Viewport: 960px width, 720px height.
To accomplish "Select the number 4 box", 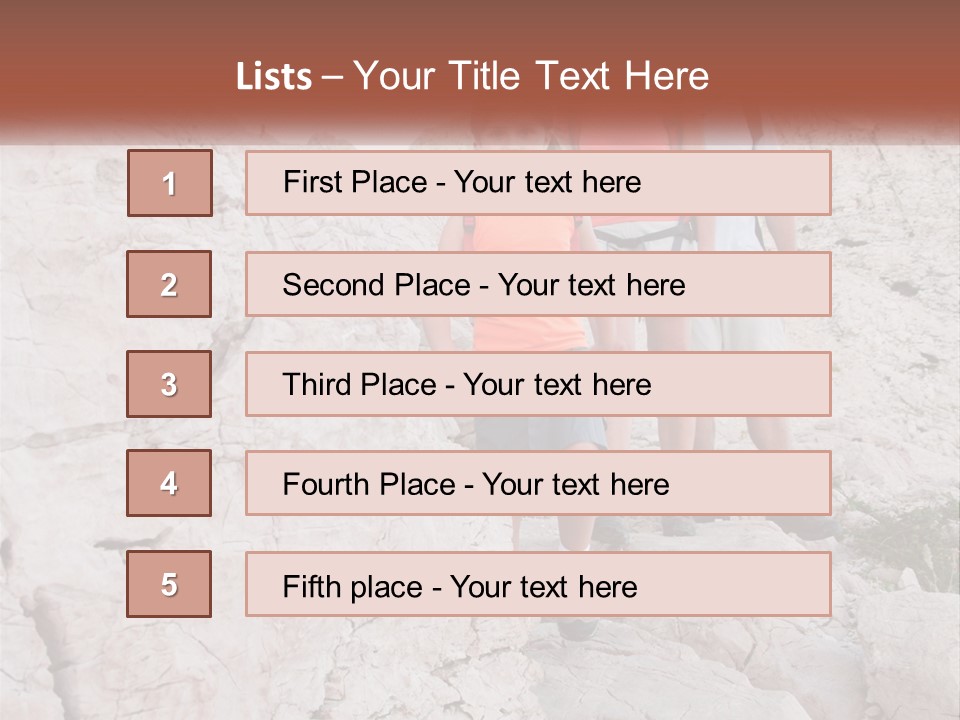I will (x=169, y=483).
